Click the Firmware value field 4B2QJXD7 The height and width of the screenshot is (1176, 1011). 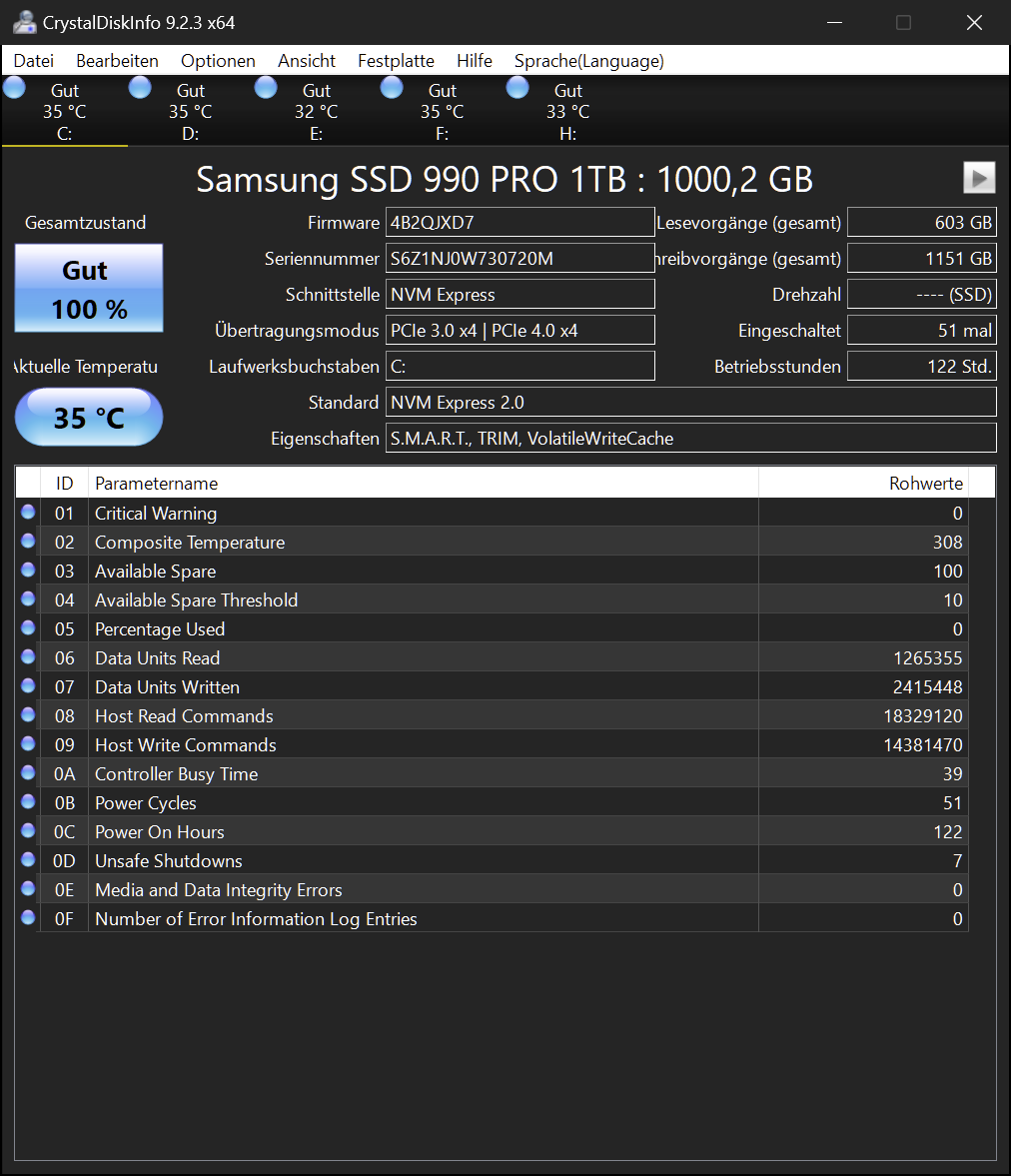(x=519, y=223)
